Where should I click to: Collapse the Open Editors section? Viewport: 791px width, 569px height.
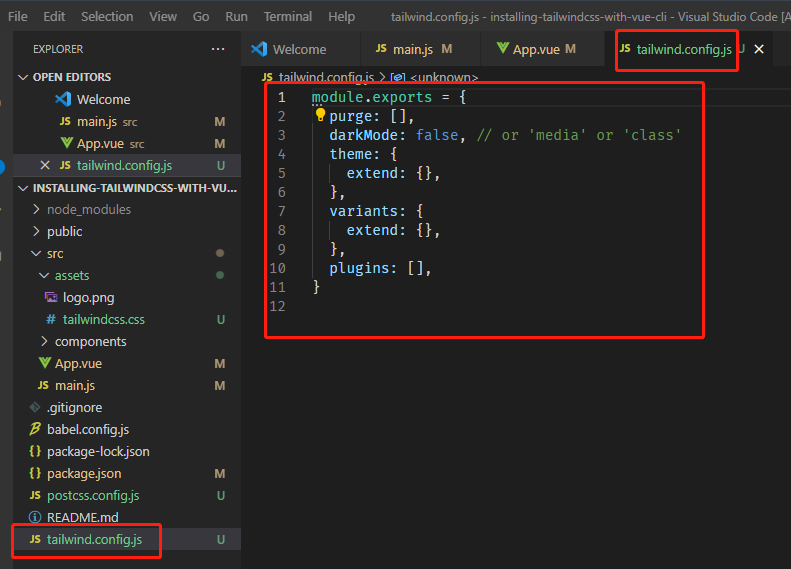(23, 77)
